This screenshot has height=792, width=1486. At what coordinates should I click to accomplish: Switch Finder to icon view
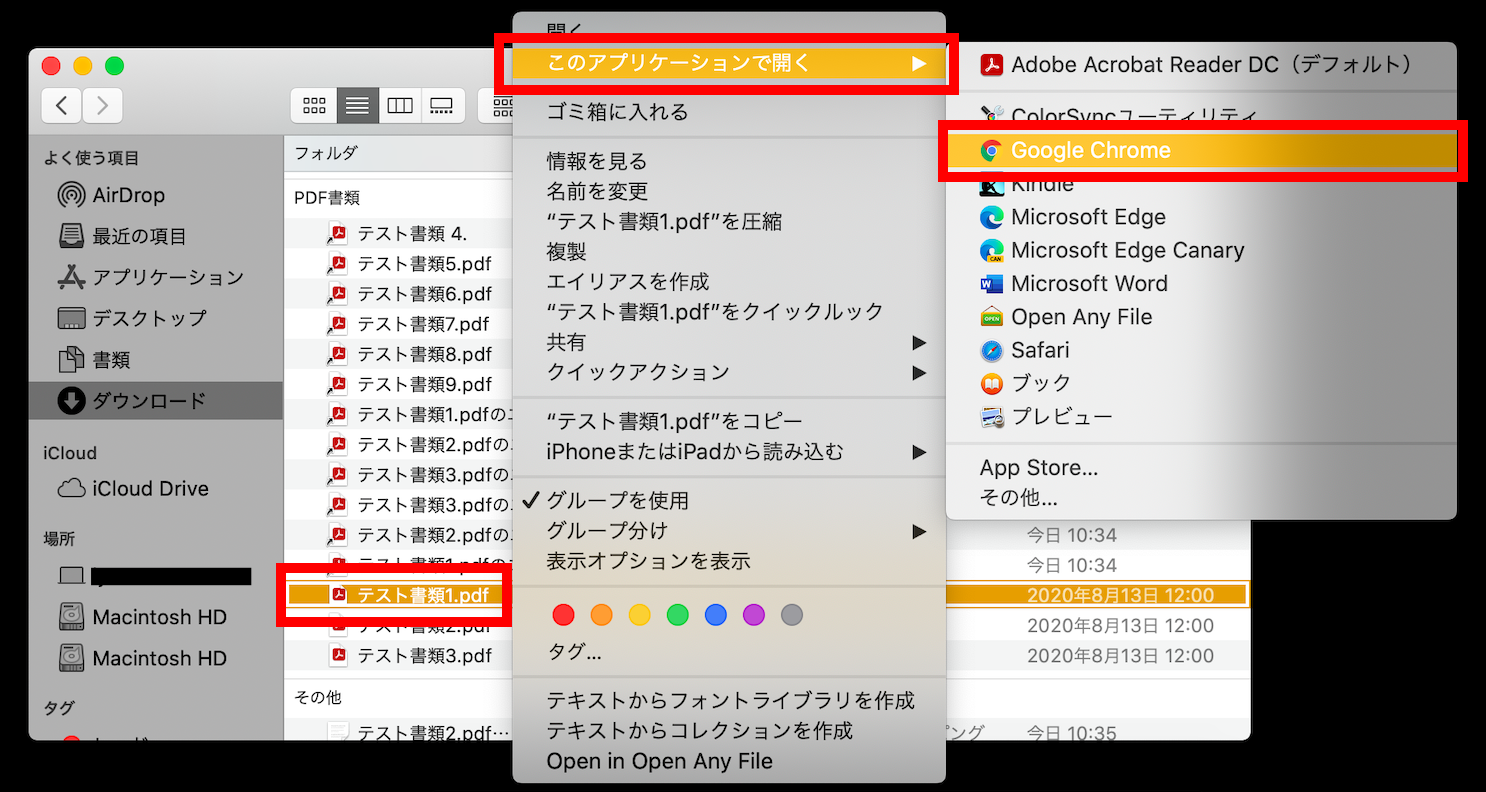314,105
